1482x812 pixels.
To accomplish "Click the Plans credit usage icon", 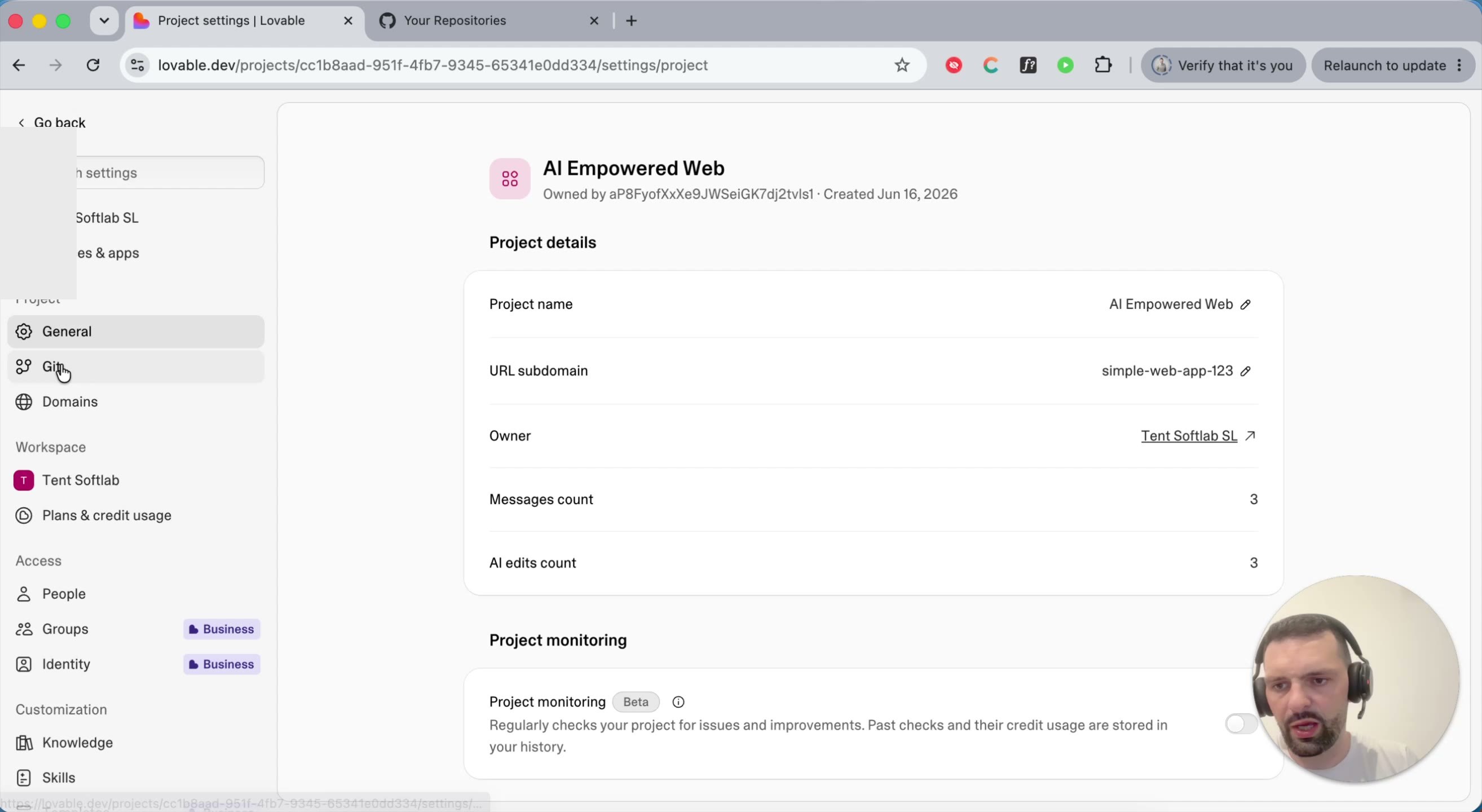I will (x=24, y=516).
